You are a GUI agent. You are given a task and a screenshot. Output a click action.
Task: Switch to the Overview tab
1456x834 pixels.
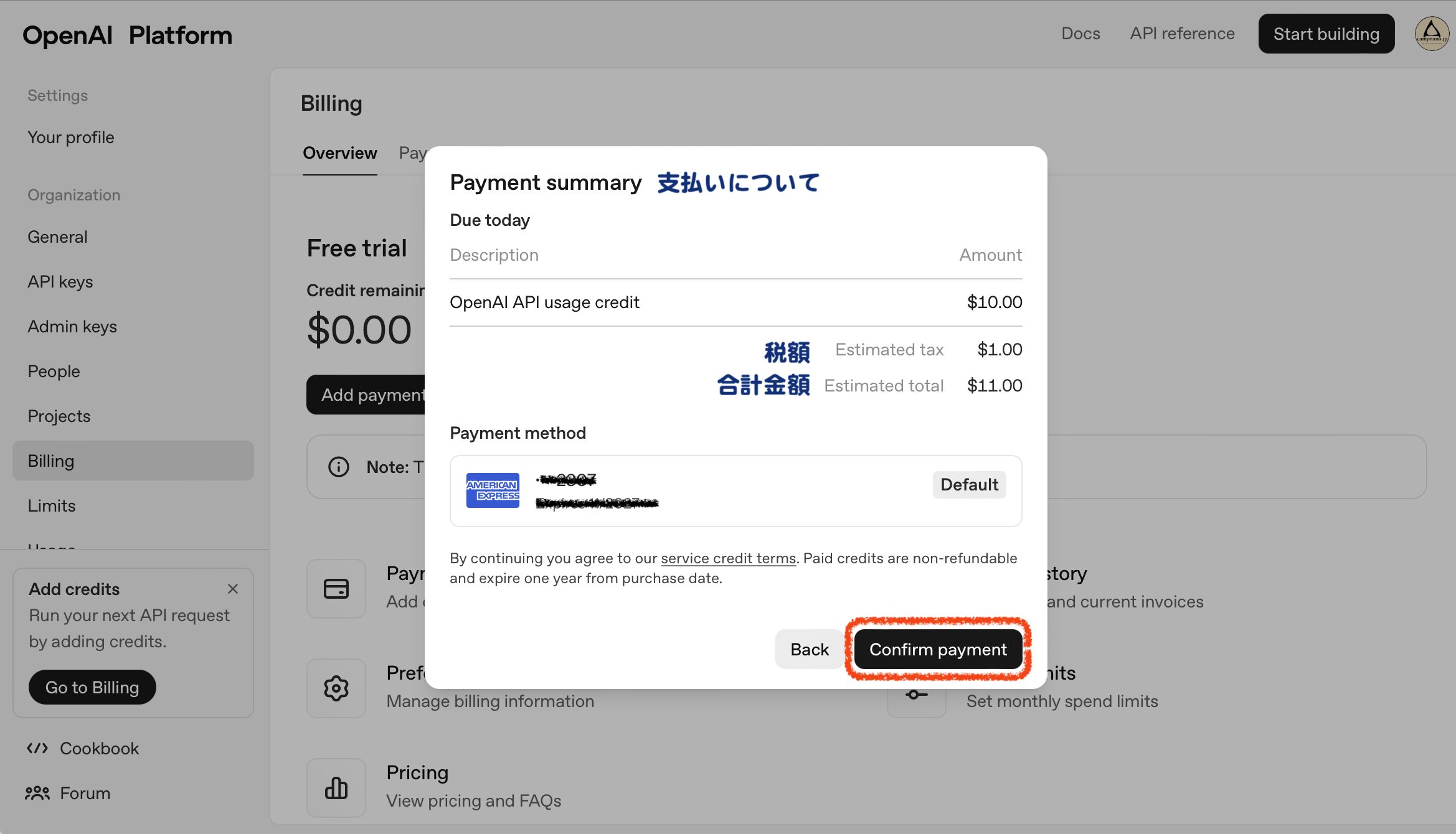click(x=340, y=153)
